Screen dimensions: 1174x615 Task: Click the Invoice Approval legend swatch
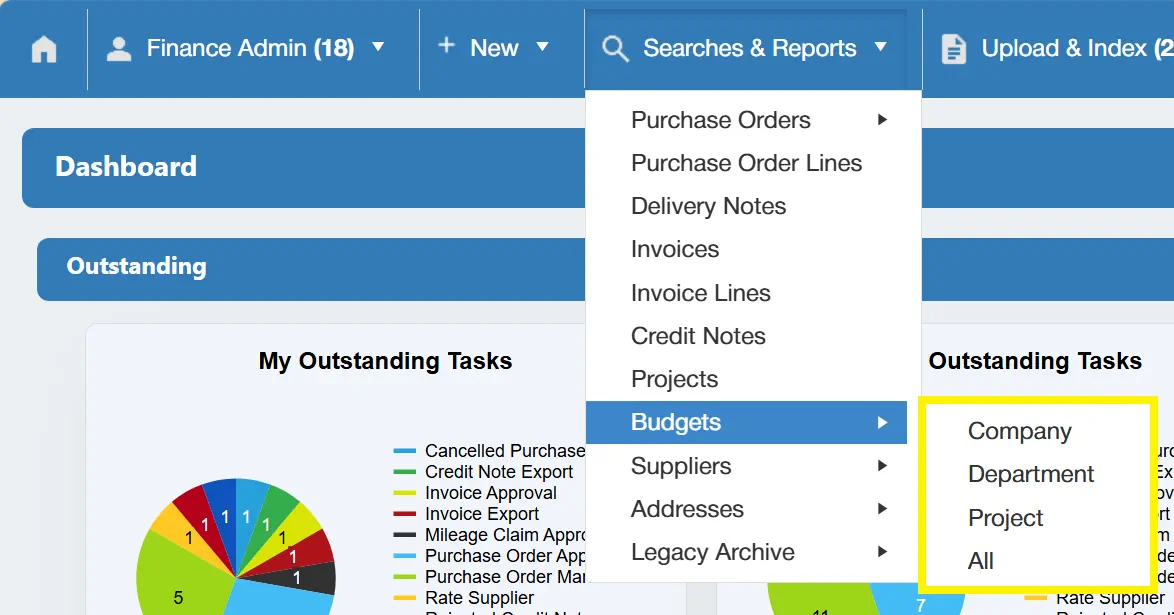pyautogui.click(x=404, y=493)
